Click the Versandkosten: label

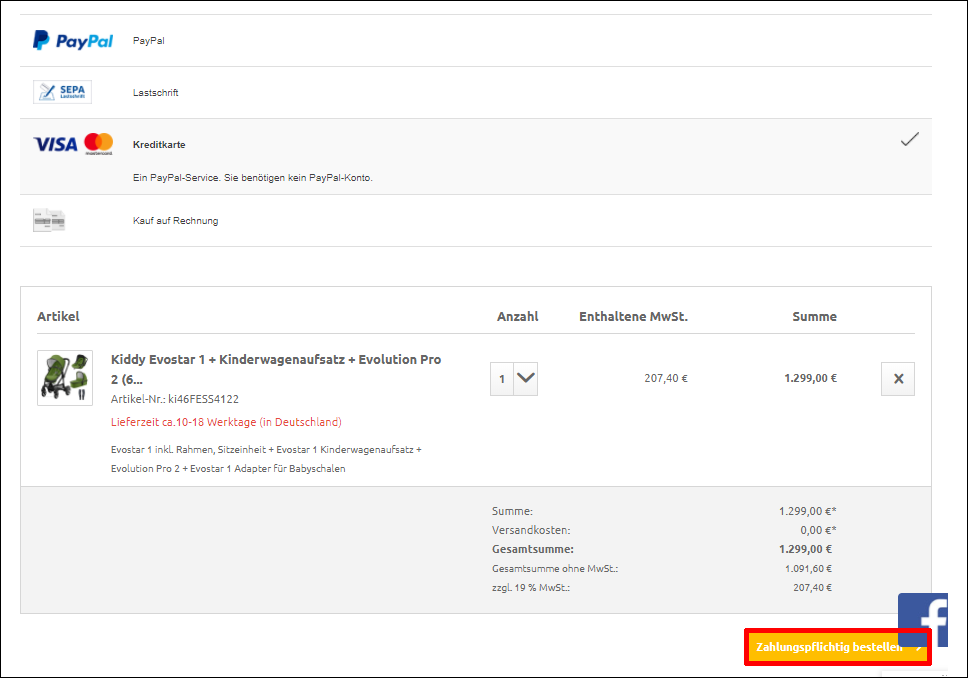tap(531, 530)
